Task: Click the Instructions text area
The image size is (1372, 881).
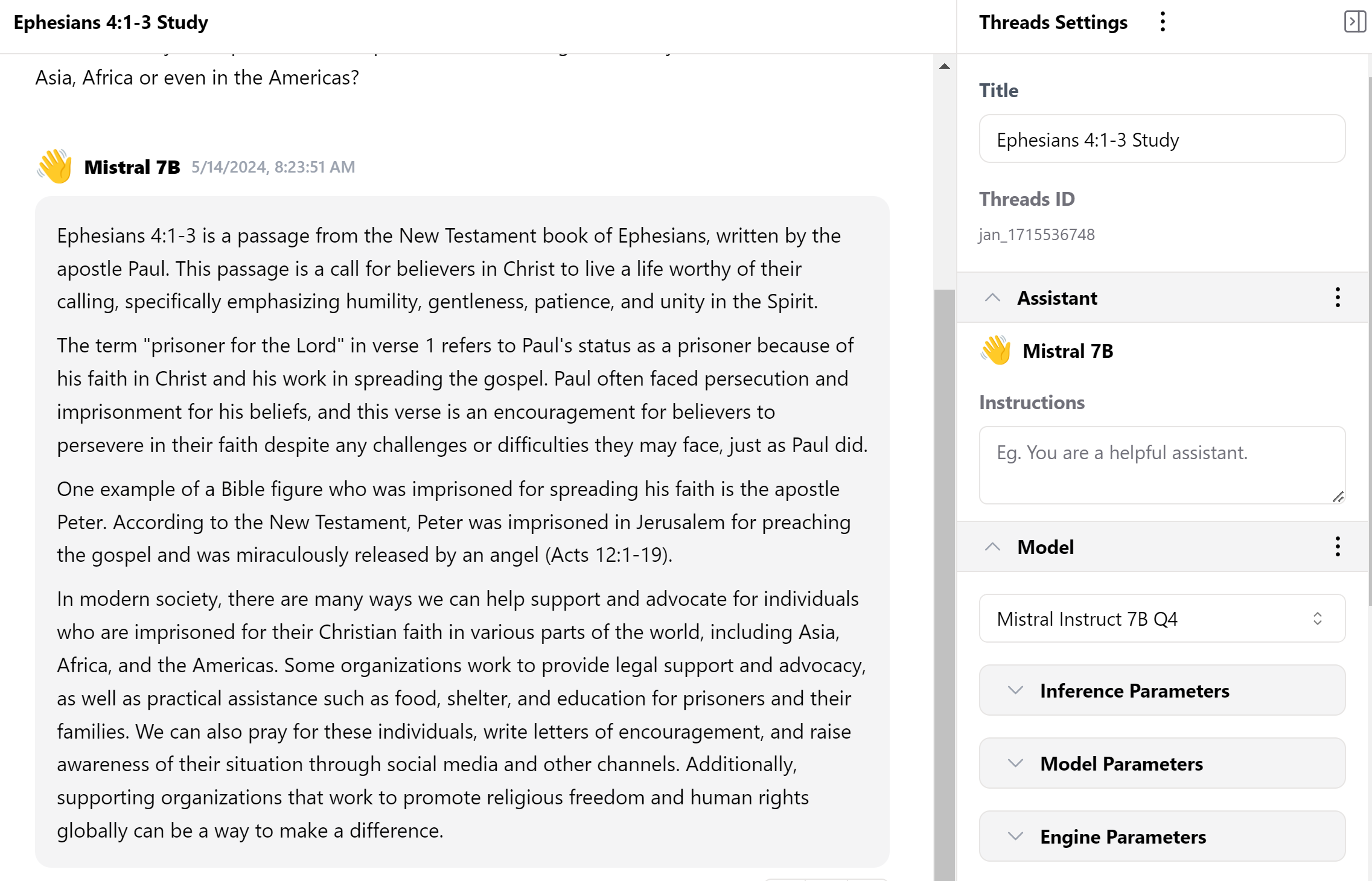Action: (x=1162, y=465)
